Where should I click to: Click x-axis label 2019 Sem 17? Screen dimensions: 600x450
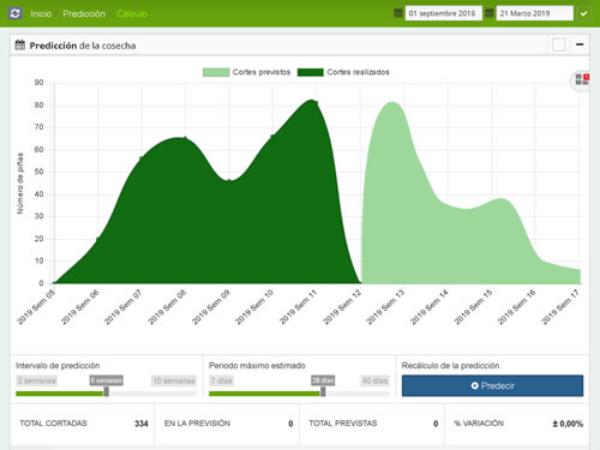pos(561,307)
